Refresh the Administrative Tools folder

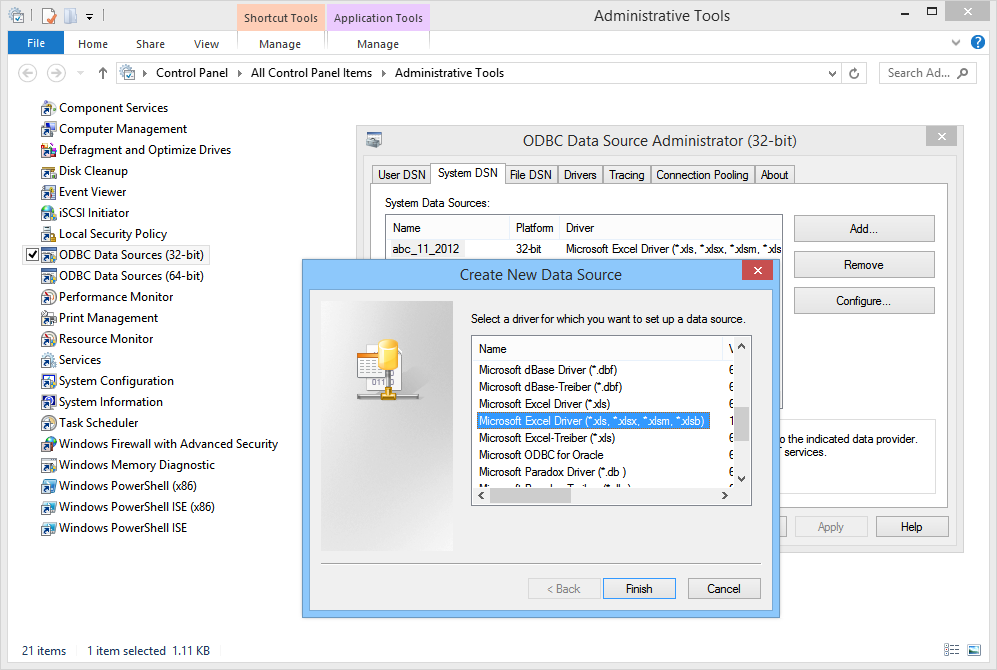854,74
